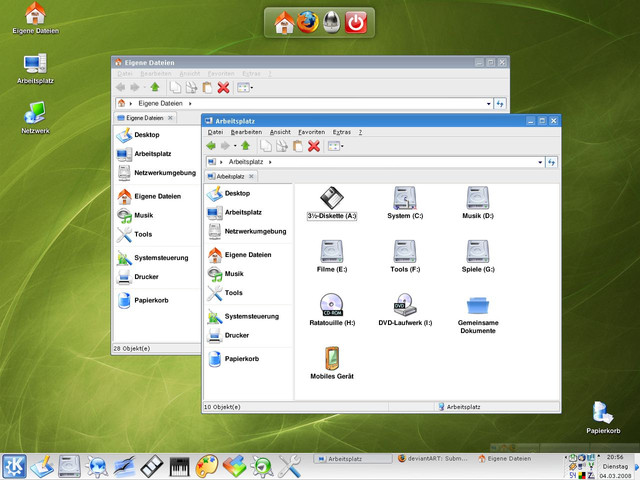Screen dimensions: 640x480
Task: Click the red power button in dock
Action: click(x=356, y=22)
